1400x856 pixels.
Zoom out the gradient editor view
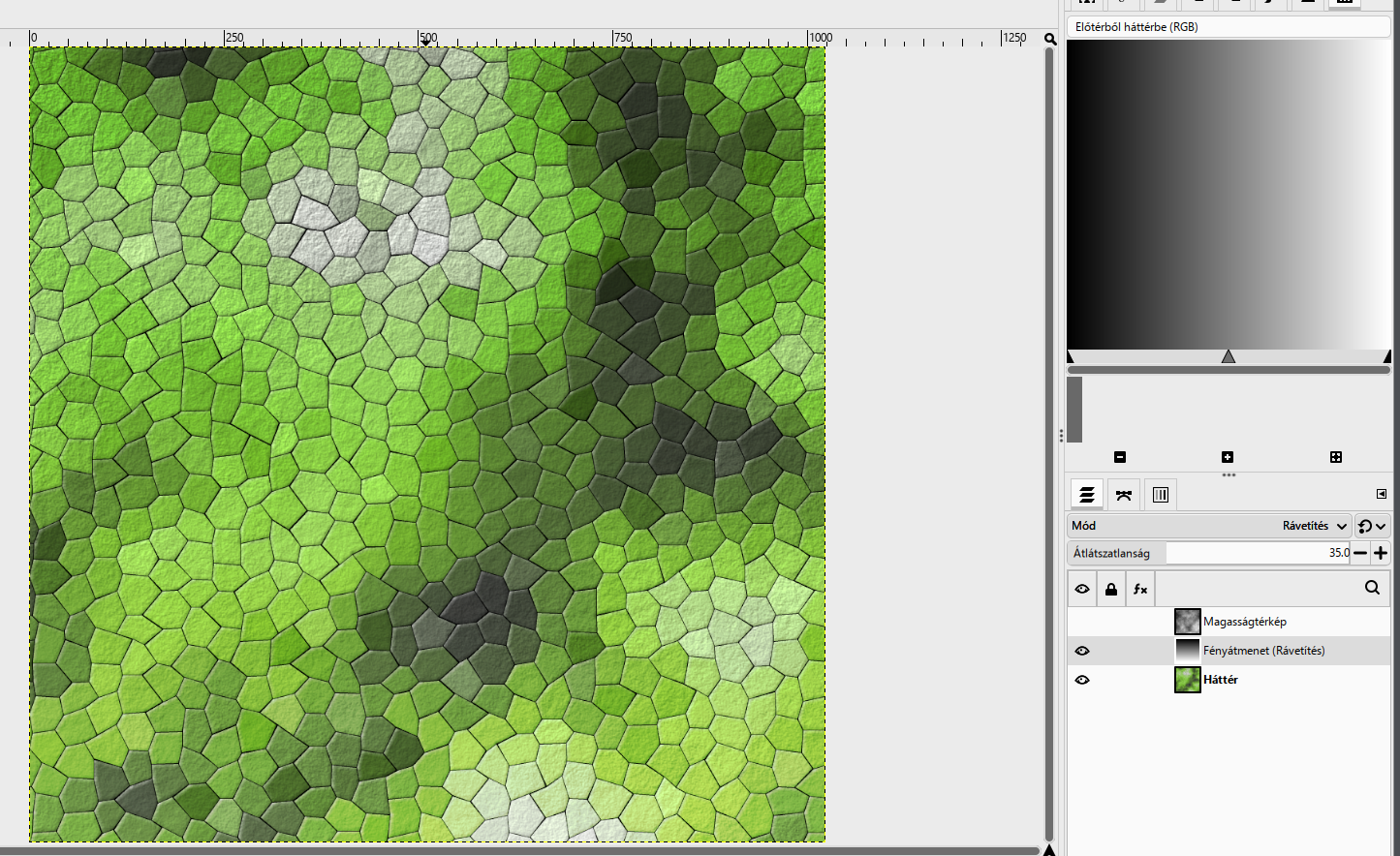pos(1120,457)
